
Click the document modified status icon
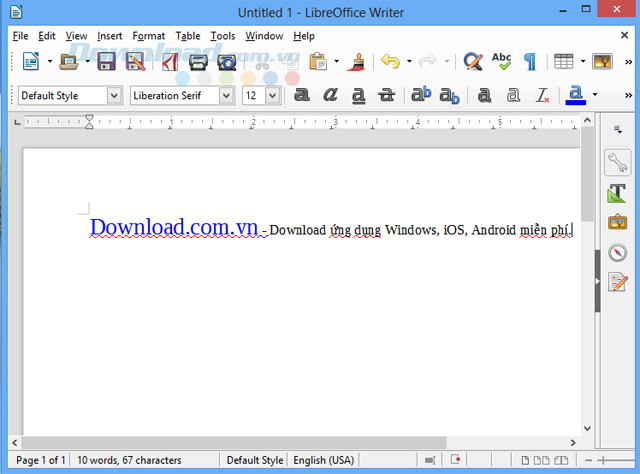click(456, 460)
